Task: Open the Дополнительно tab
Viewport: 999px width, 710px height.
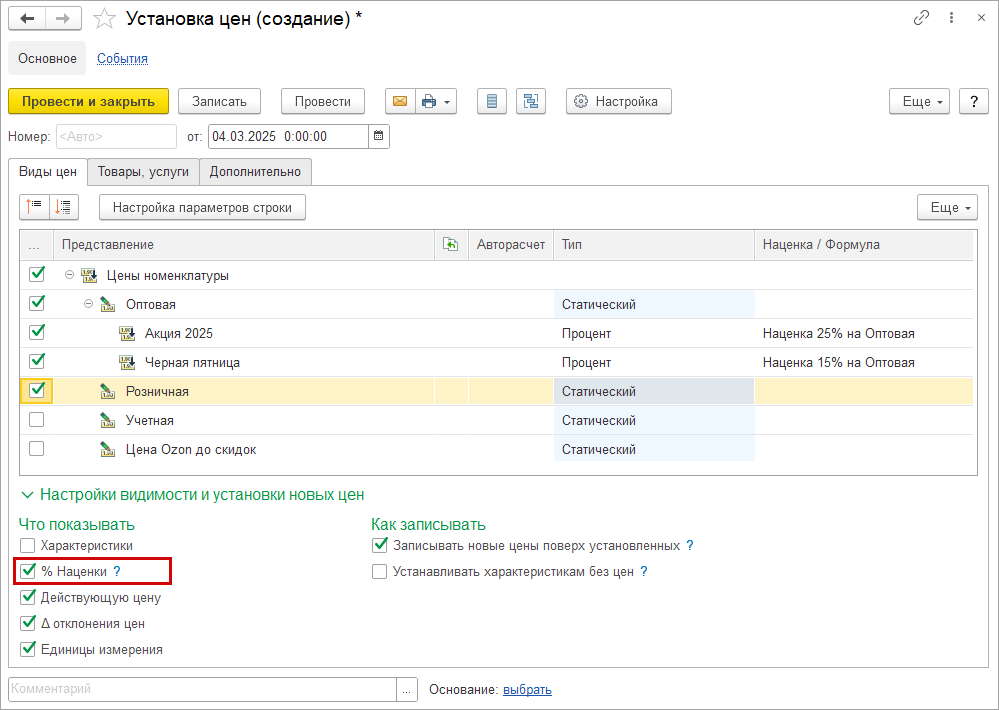Action: point(255,171)
